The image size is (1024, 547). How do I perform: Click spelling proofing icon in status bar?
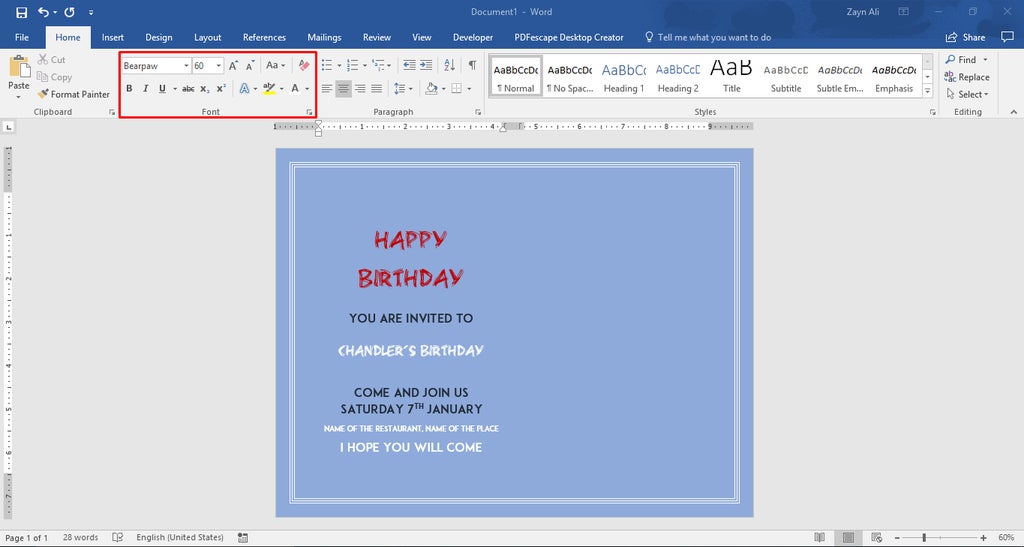click(118, 537)
